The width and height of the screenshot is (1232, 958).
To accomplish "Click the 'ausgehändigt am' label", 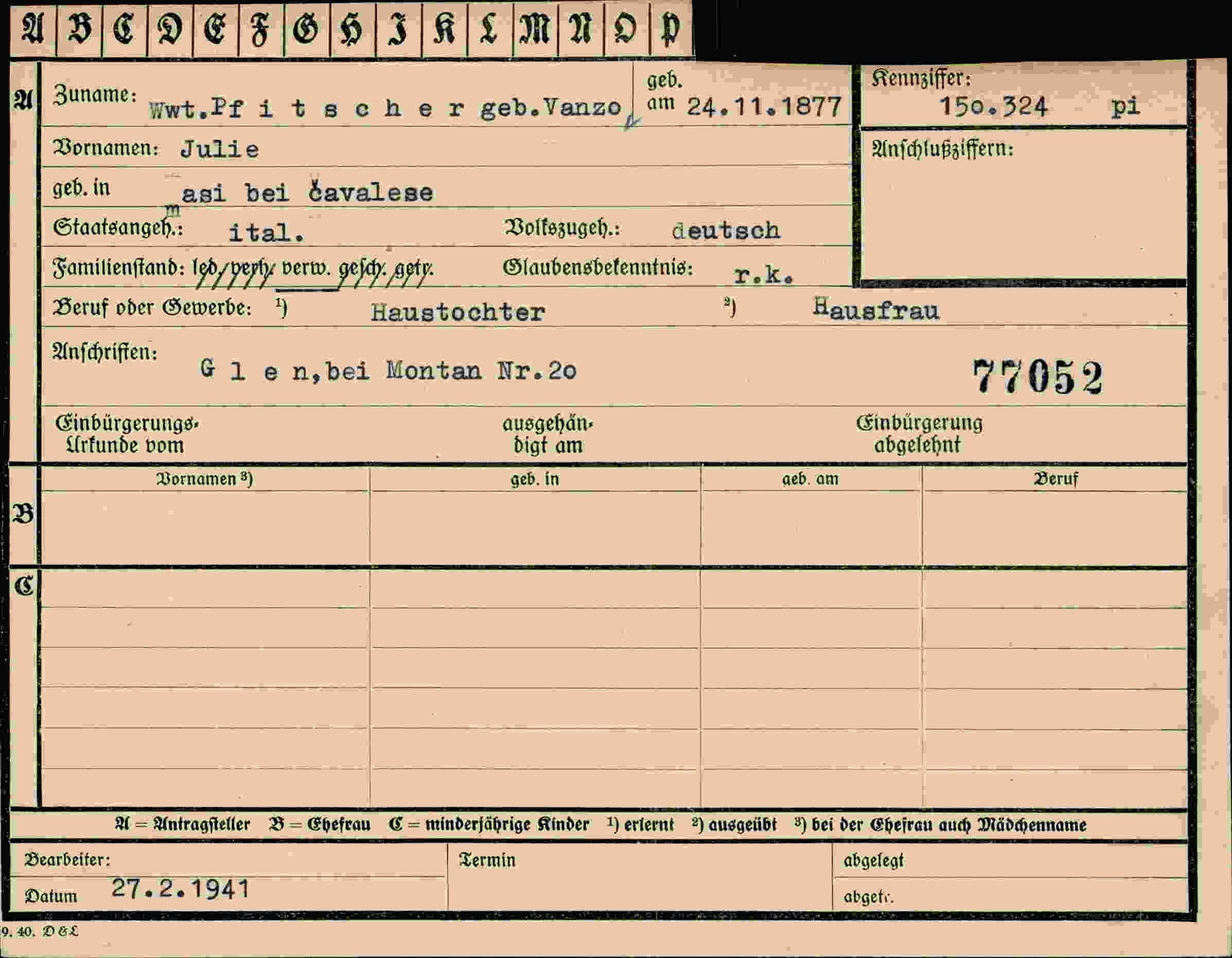I will coord(548,435).
